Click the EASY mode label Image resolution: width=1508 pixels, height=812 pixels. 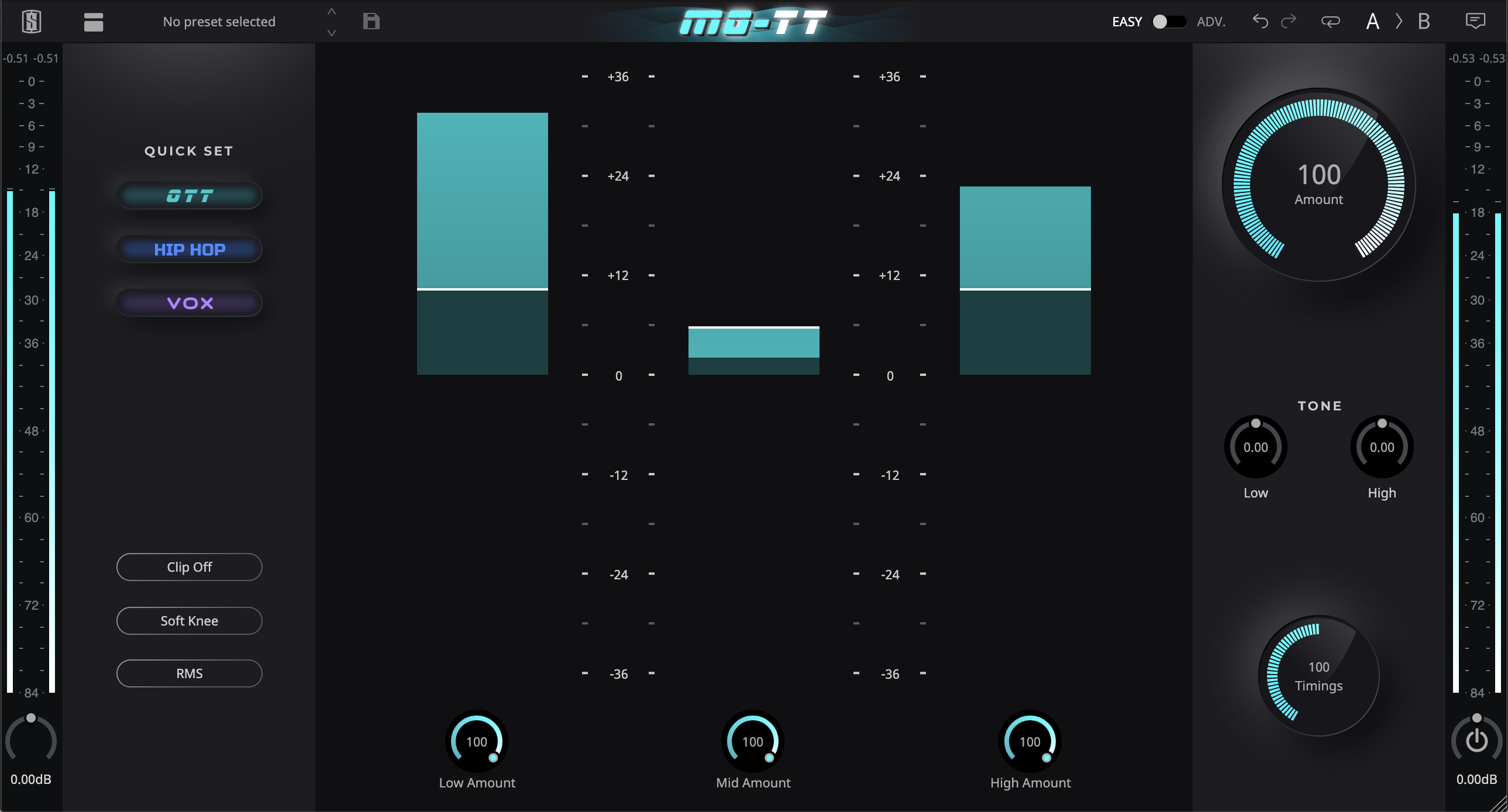[1127, 22]
